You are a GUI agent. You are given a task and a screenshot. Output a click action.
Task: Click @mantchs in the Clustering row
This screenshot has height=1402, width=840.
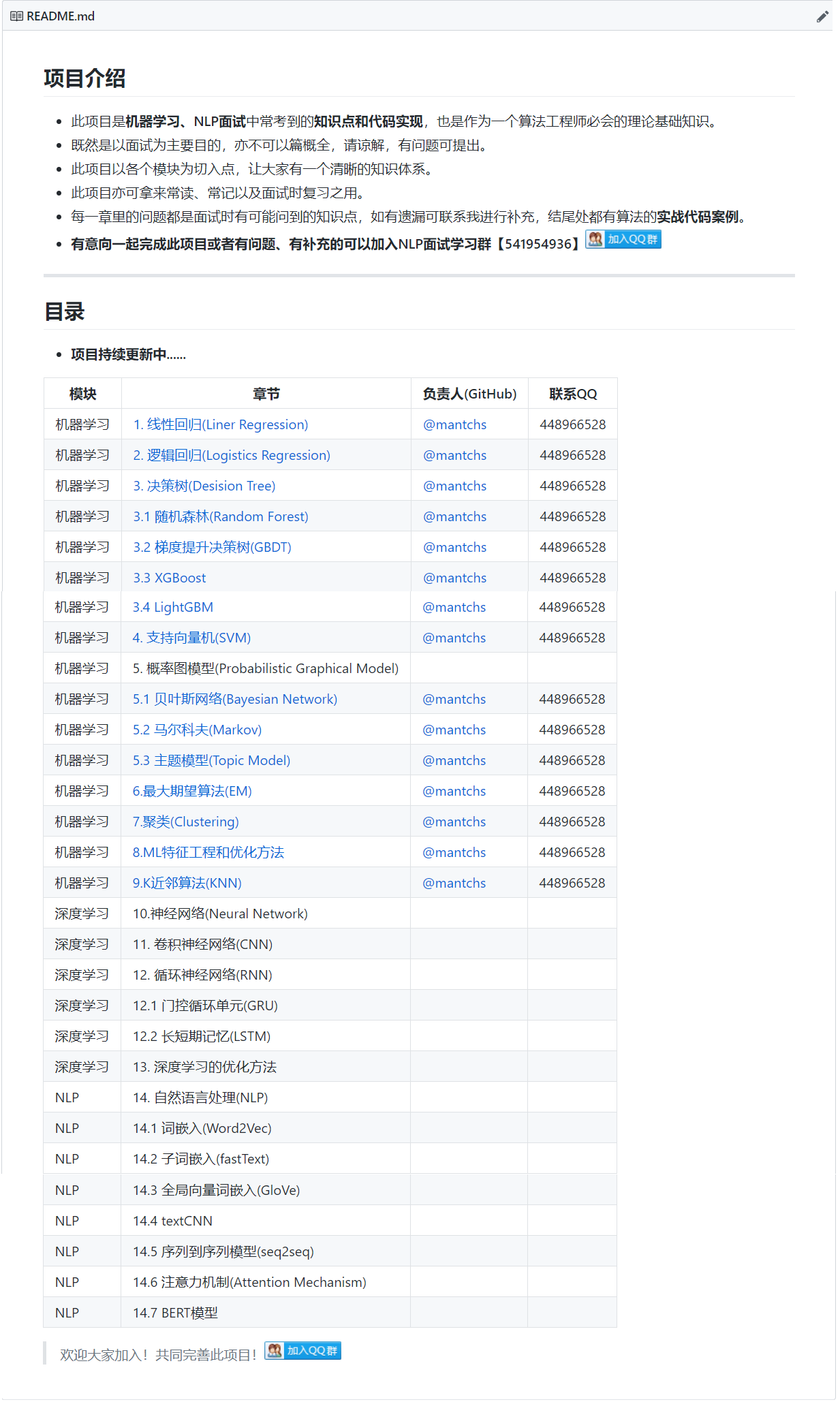454,822
